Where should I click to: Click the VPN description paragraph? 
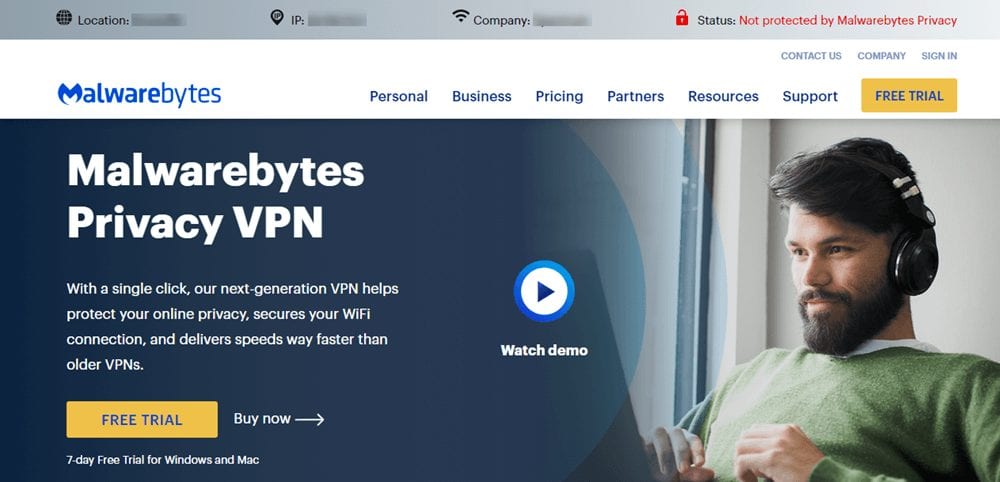click(233, 327)
